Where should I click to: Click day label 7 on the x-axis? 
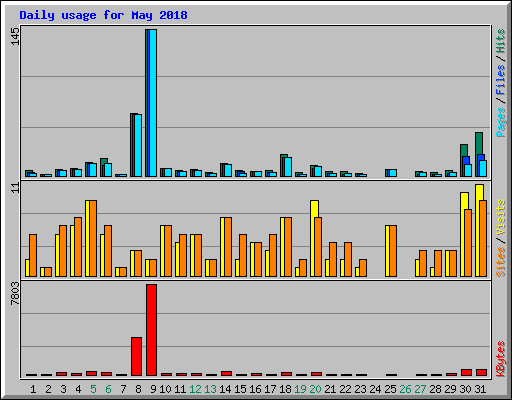pos(123,389)
